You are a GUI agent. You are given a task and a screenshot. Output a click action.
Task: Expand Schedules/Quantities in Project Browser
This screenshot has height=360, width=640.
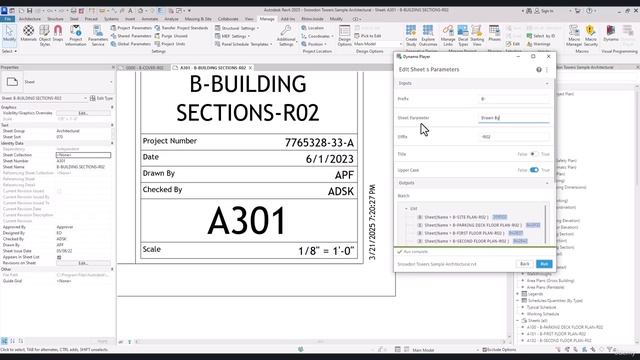tap(518, 300)
